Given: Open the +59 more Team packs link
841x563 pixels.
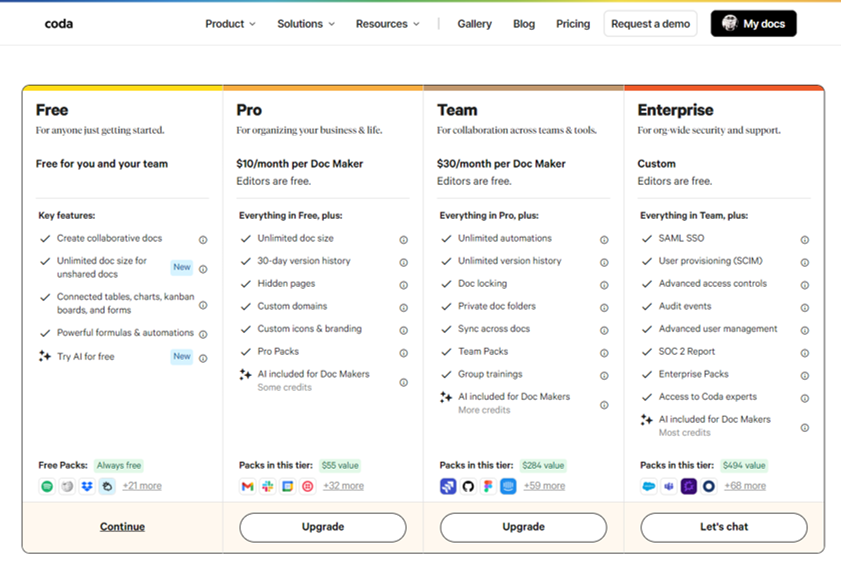Looking at the screenshot, I should coord(544,486).
